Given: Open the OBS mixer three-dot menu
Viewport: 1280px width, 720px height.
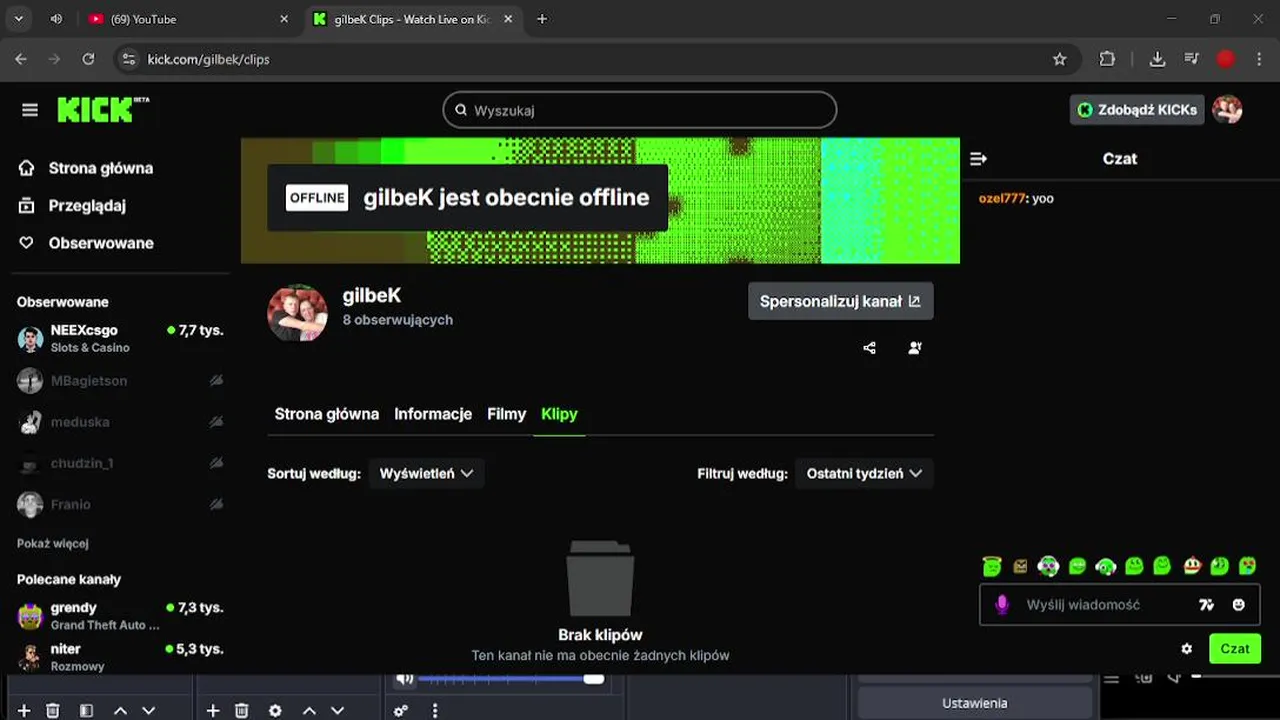Looking at the screenshot, I should (435, 711).
